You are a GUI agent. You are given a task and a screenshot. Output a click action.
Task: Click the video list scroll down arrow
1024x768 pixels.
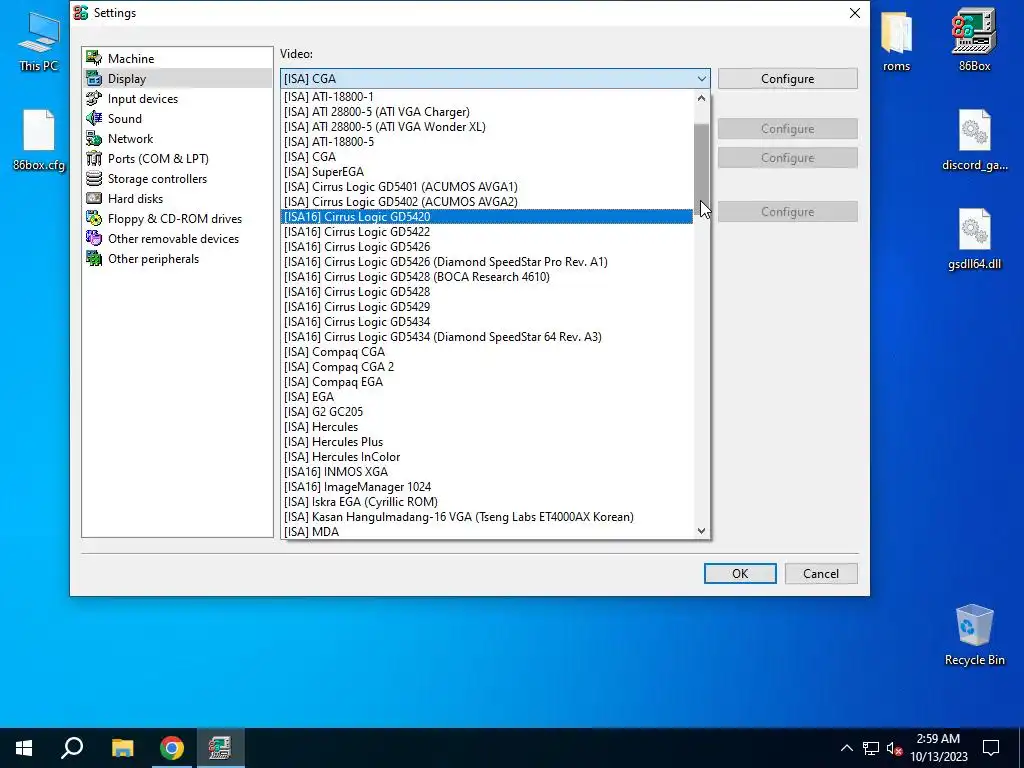(x=701, y=531)
